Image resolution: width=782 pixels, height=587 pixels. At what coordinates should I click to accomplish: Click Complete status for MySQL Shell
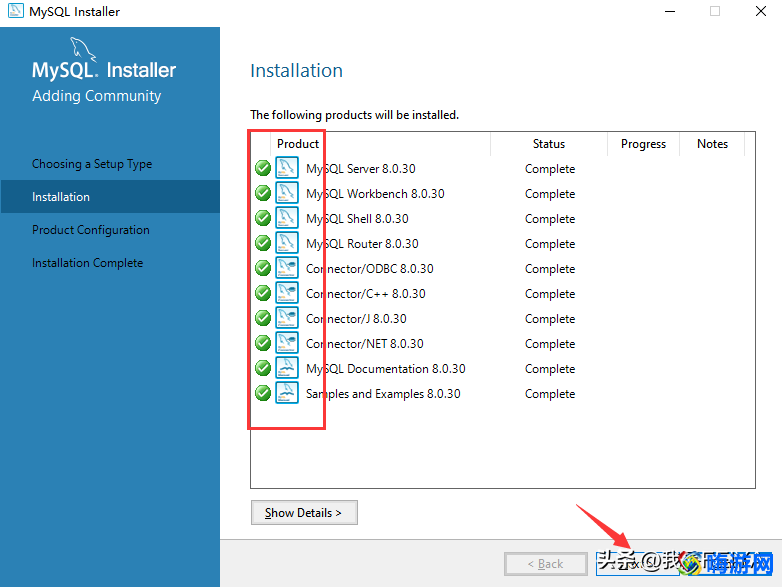[550, 219]
